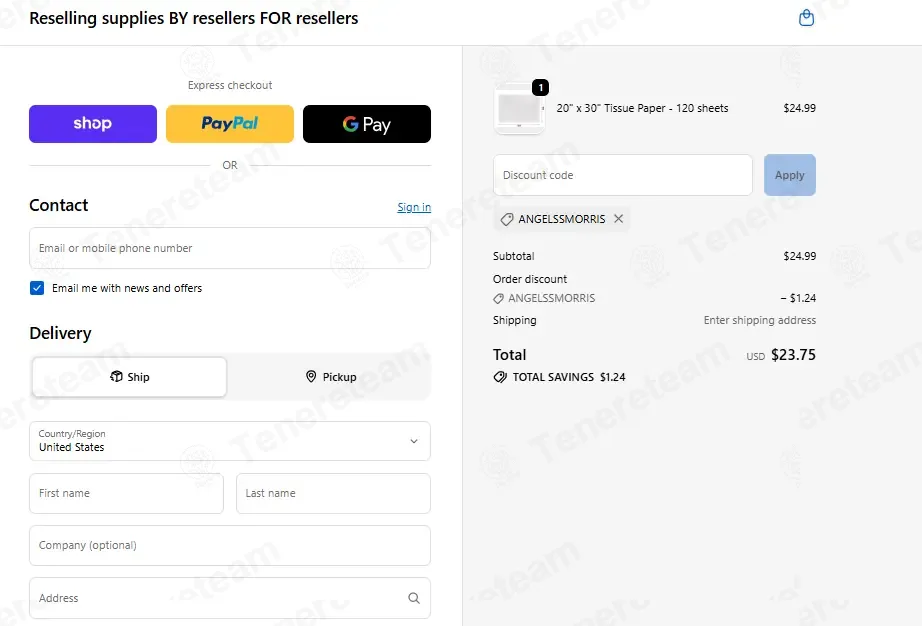Viewport: 922px width, 626px height.
Task: Click the tissue paper product thumbnail
Action: click(519, 108)
